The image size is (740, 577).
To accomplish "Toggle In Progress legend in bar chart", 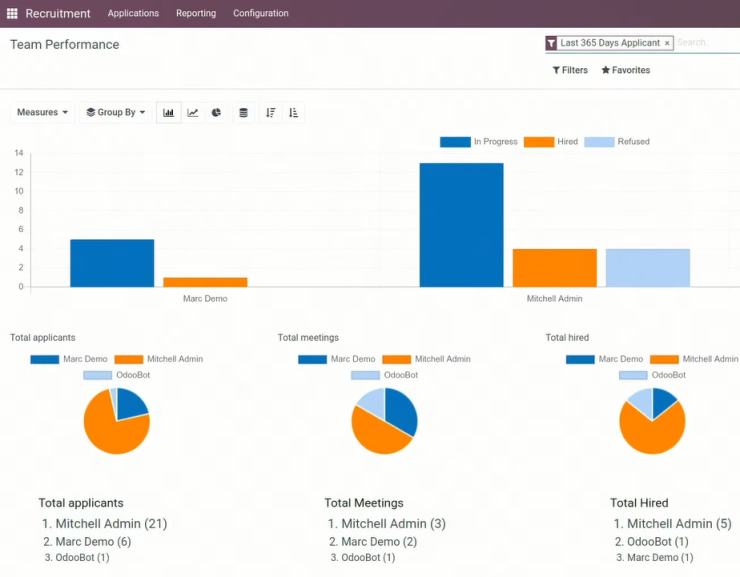I will [x=479, y=142].
